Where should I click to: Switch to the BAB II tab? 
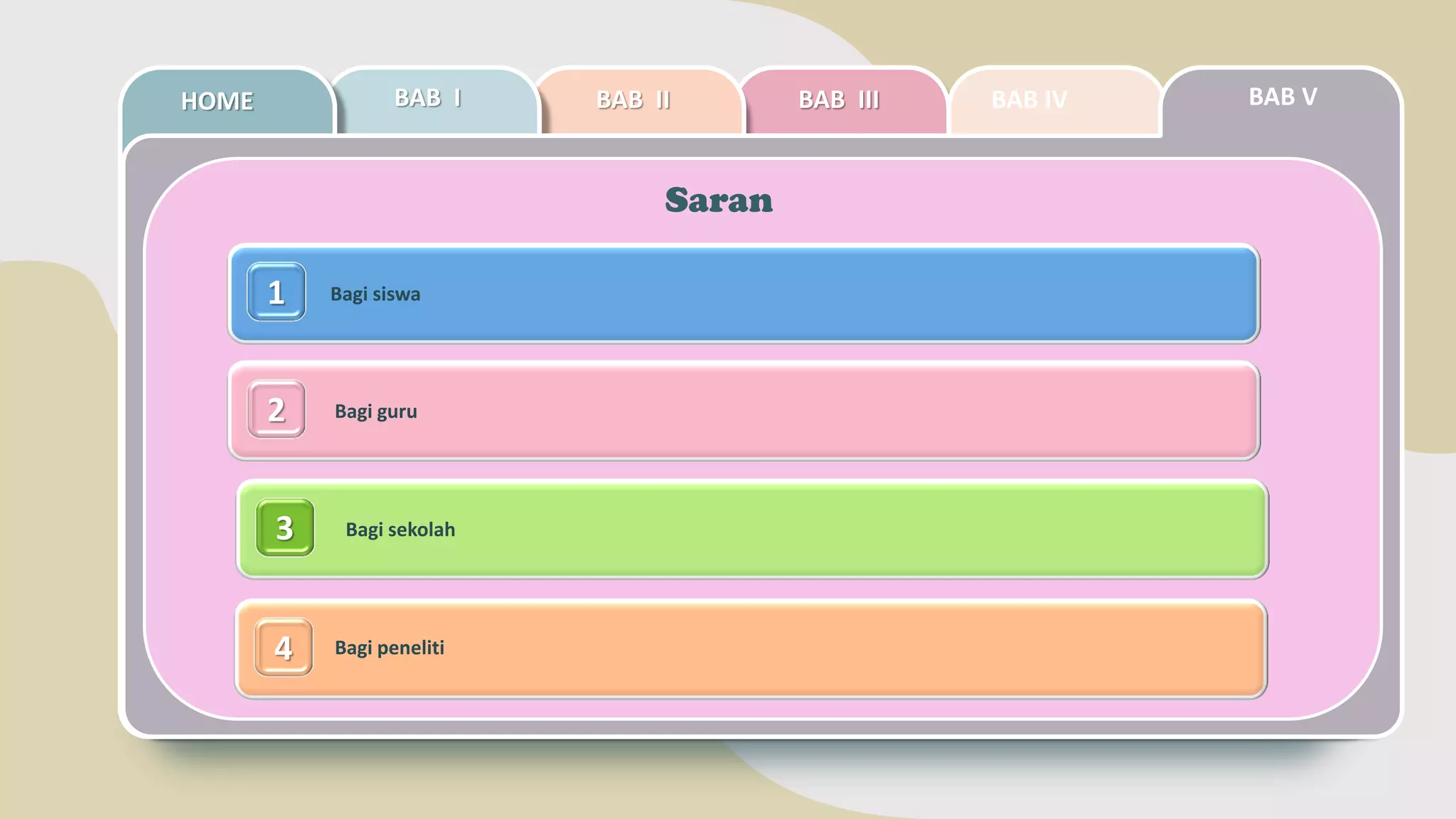click(633, 100)
